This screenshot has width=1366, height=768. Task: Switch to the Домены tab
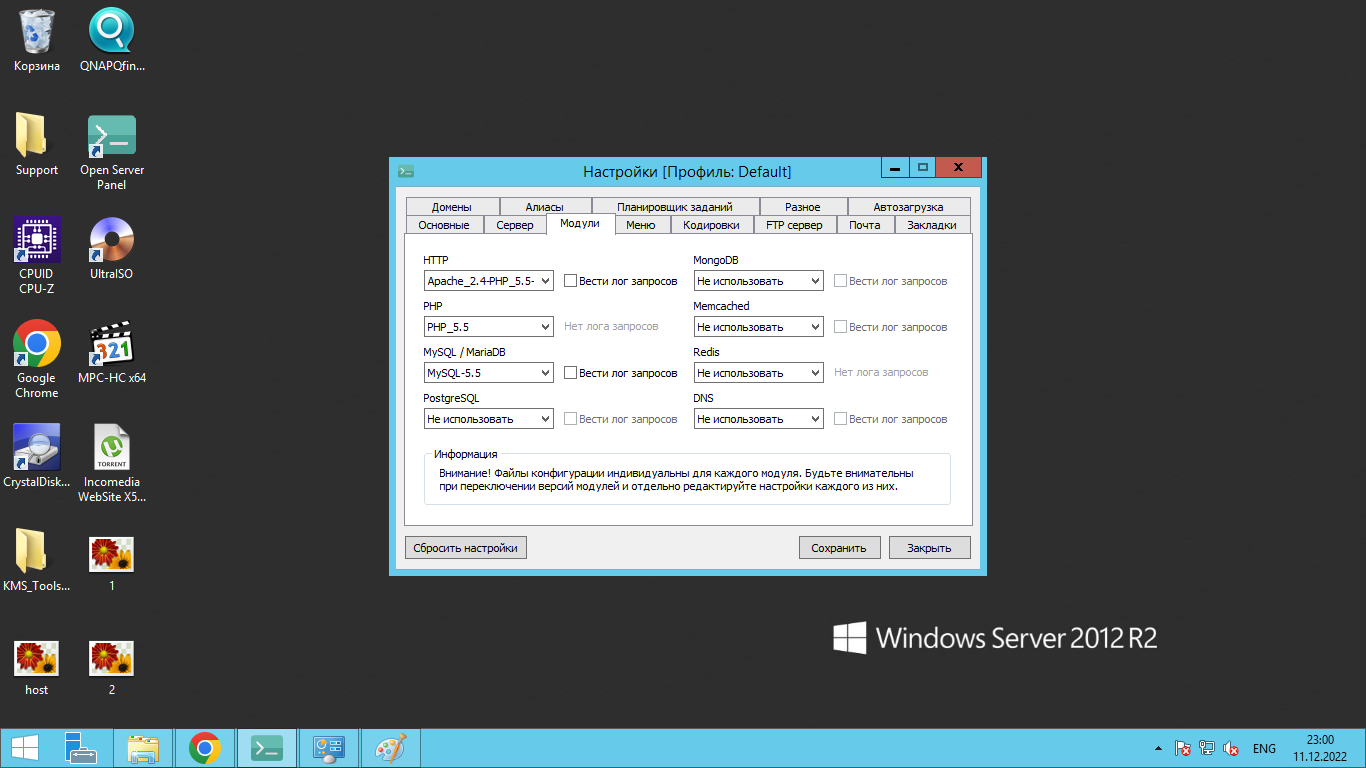click(451, 207)
